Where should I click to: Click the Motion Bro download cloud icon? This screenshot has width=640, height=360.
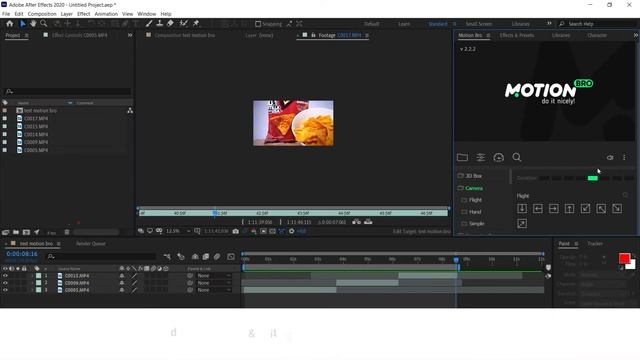coord(498,157)
